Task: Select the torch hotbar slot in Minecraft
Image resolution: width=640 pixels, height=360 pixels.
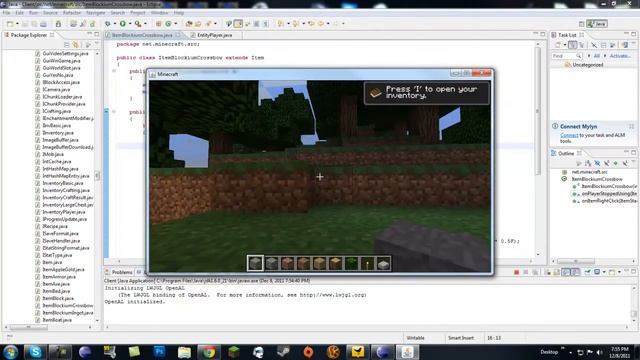Action: pyautogui.click(x=367, y=263)
